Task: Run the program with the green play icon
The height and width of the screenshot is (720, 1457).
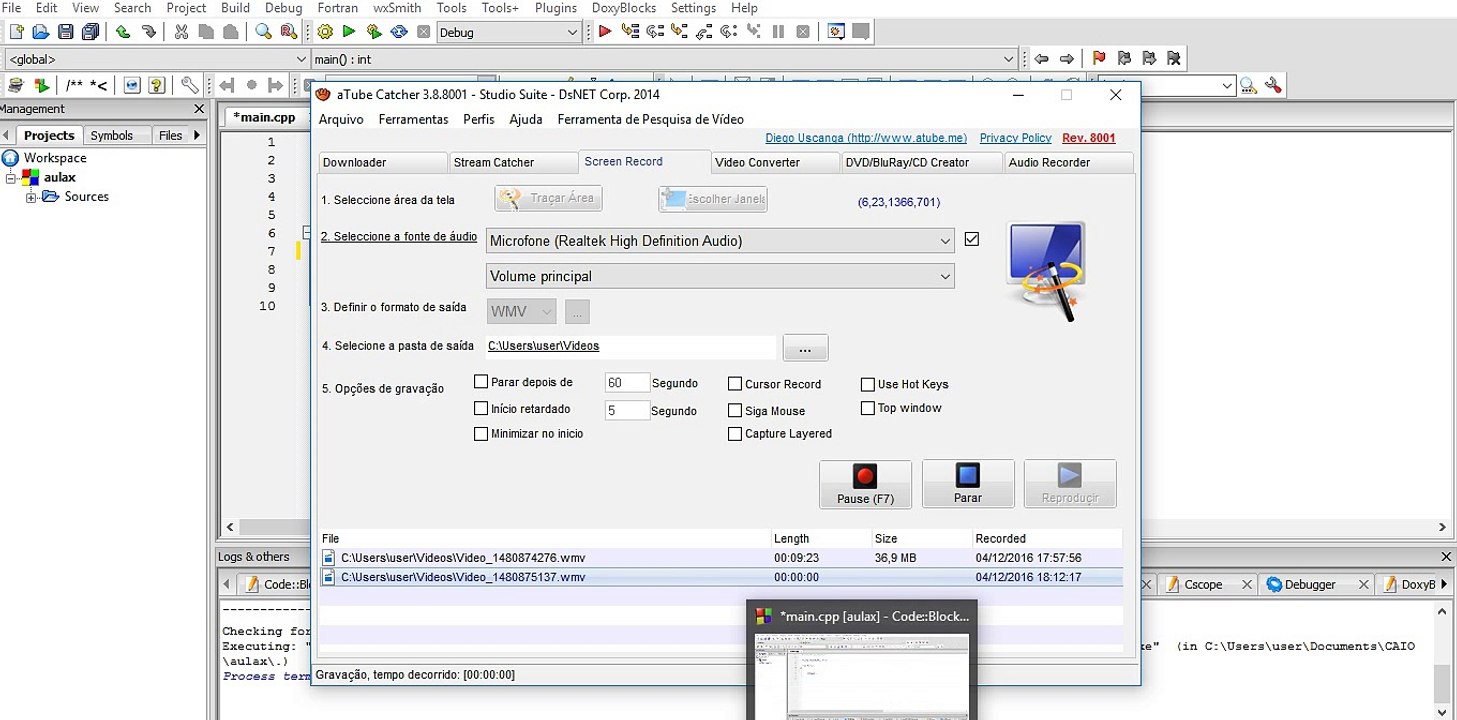Action: click(349, 32)
